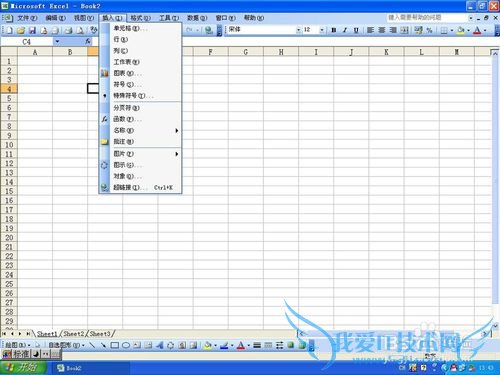
Task: Click the Borders icon on formatting toolbar
Action: click(444, 30)
